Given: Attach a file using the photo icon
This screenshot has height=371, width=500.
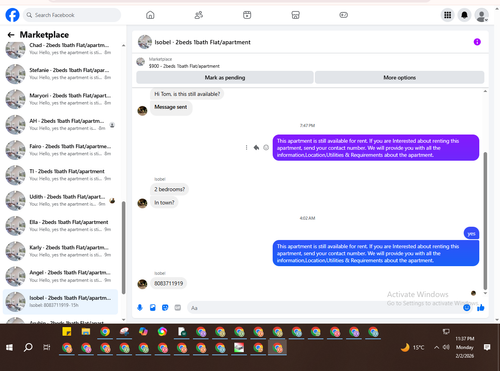Looking at the screenshot, I should 153,308.
